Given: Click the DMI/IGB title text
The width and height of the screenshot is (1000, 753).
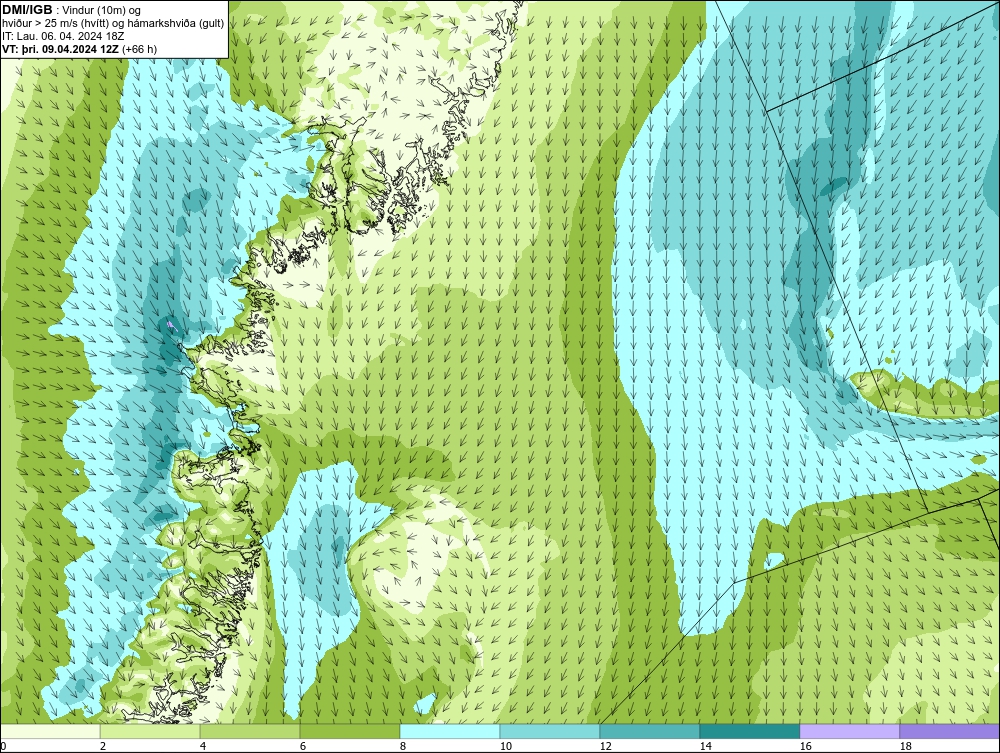Looking at the screenshot, I should (27, 10).
